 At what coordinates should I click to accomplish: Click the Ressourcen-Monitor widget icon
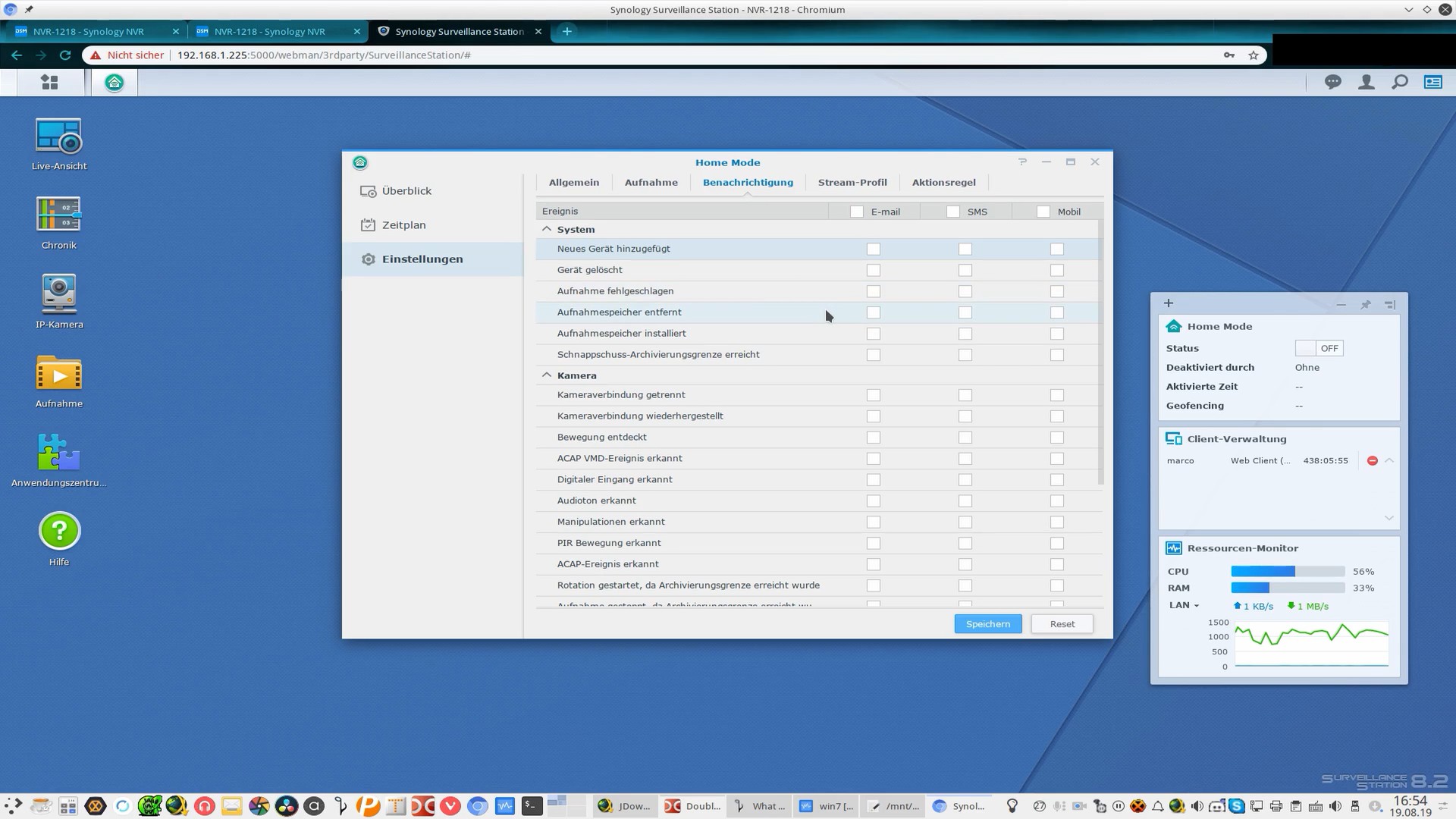(1173, 548)
